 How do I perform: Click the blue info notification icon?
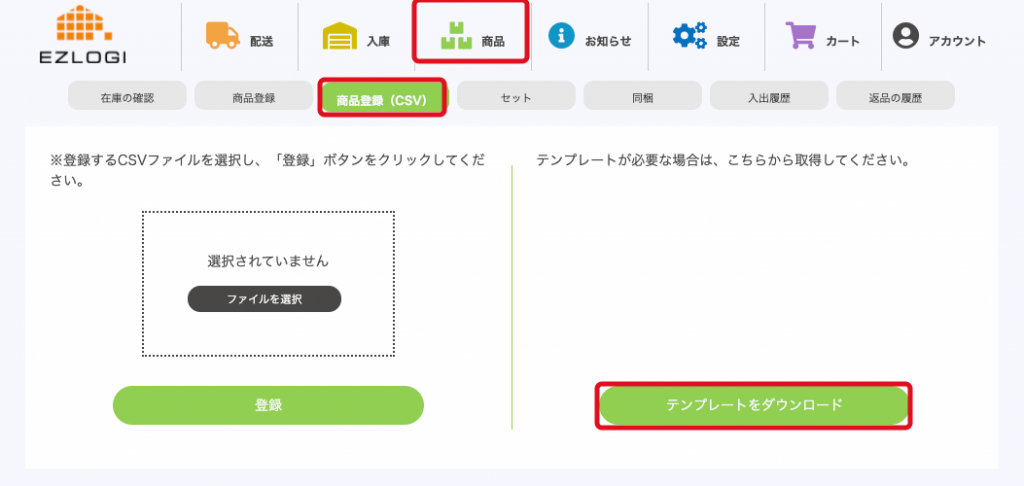(561, 36)
